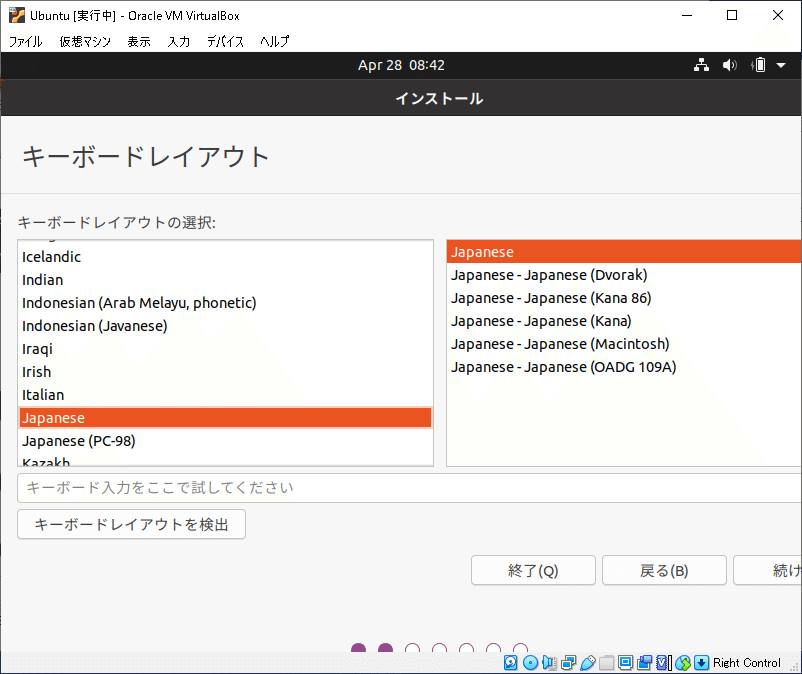802x674 pixels.
Task: Click the keyboard test input field
Action: click(x=409, y=488)
